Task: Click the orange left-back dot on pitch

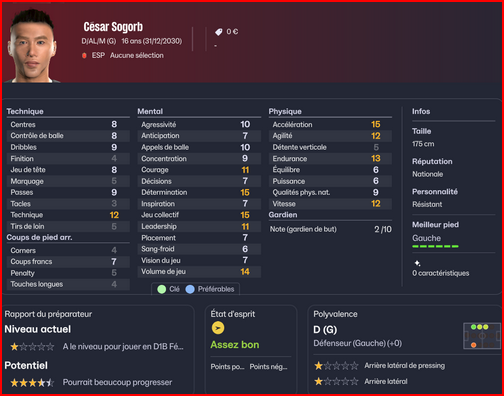Action: [x=473, y=345]
